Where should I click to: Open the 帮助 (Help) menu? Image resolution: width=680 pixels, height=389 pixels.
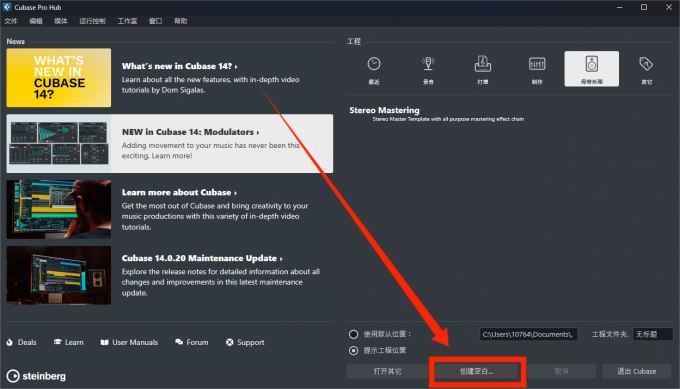coord(180,21)
